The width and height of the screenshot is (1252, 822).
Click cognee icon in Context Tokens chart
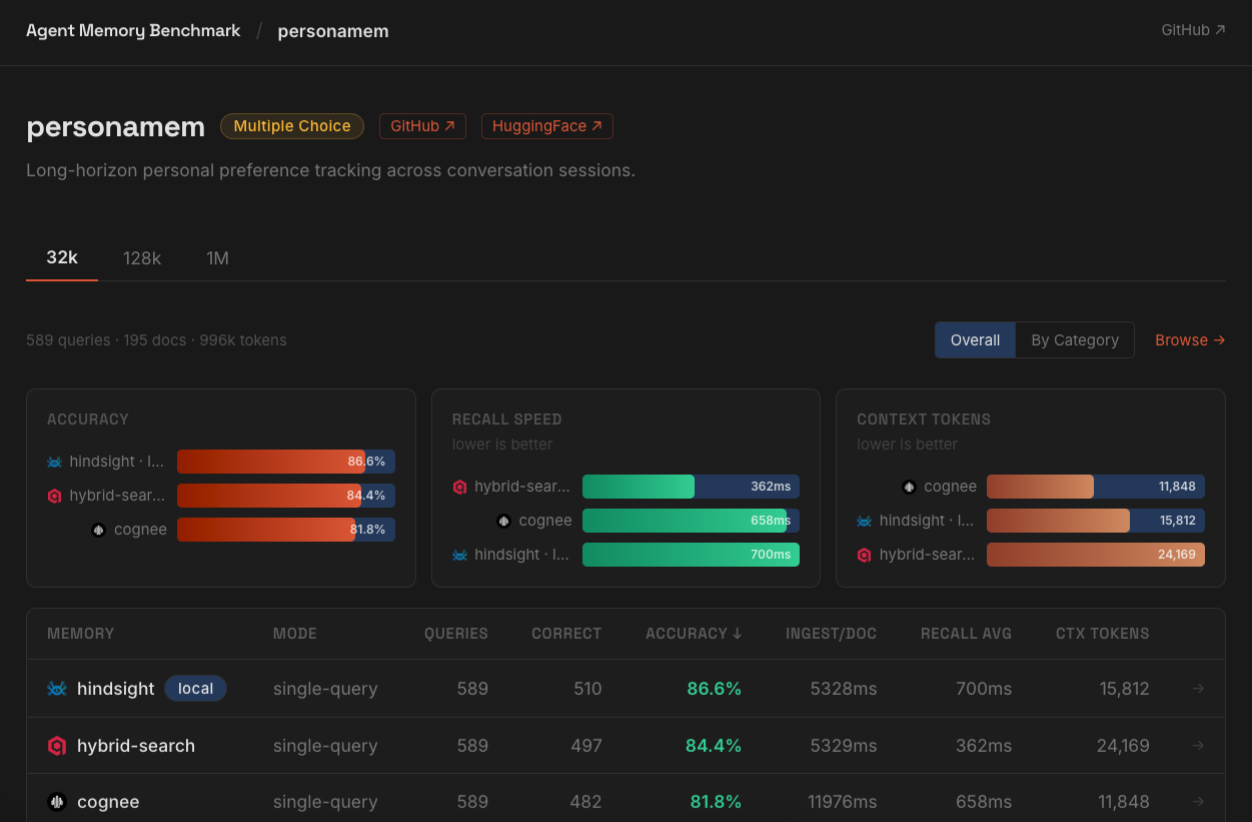(909, 487)
